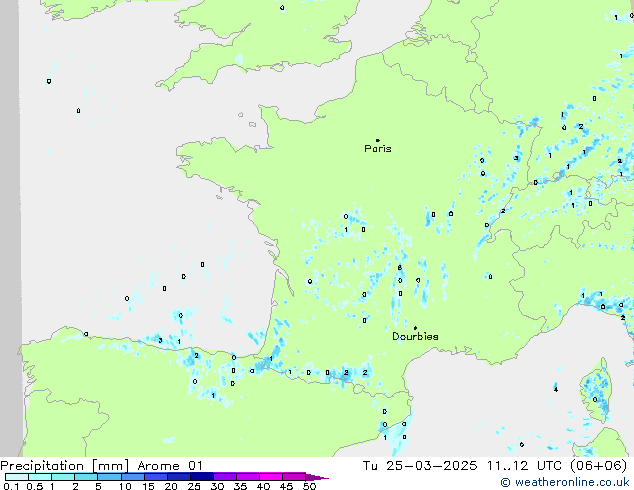Click the Paris city marker dot
The width and height of the screenshot is (634, 490).
click(x=377, y=140)
